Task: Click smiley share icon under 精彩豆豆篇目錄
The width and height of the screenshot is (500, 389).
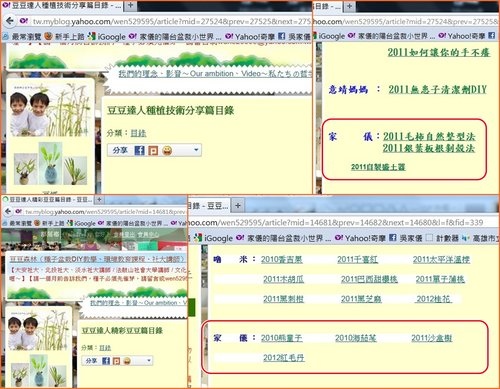Action: tap(127, 361)
